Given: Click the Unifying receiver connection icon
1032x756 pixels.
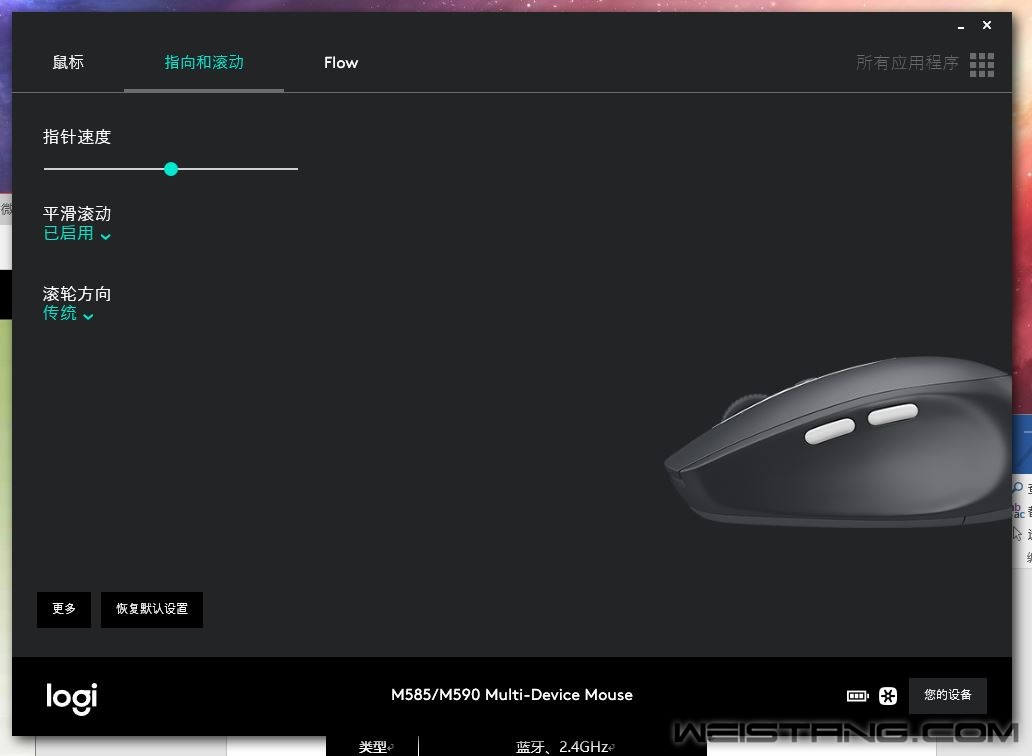Looking at the screenshot, I should click(888, 695).
